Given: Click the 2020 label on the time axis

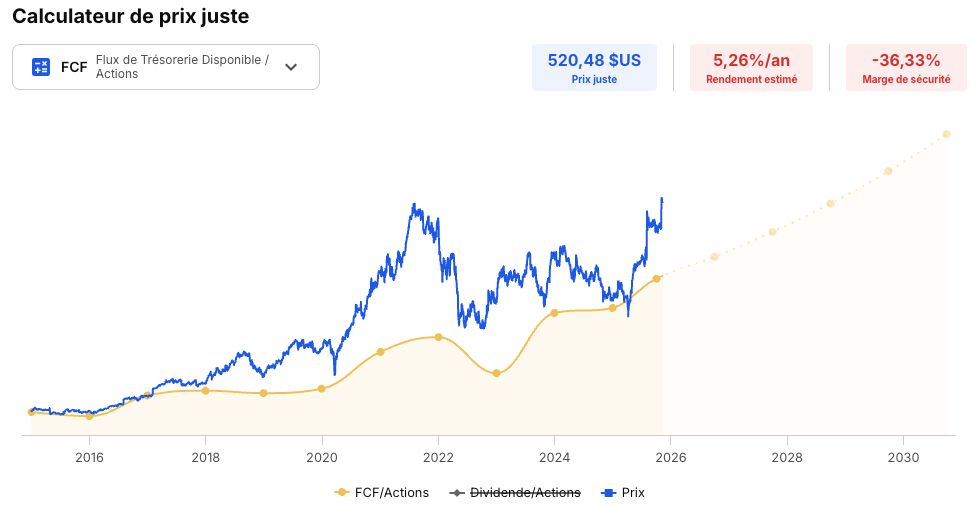Looking at the screenshot, I should point(322,457).
